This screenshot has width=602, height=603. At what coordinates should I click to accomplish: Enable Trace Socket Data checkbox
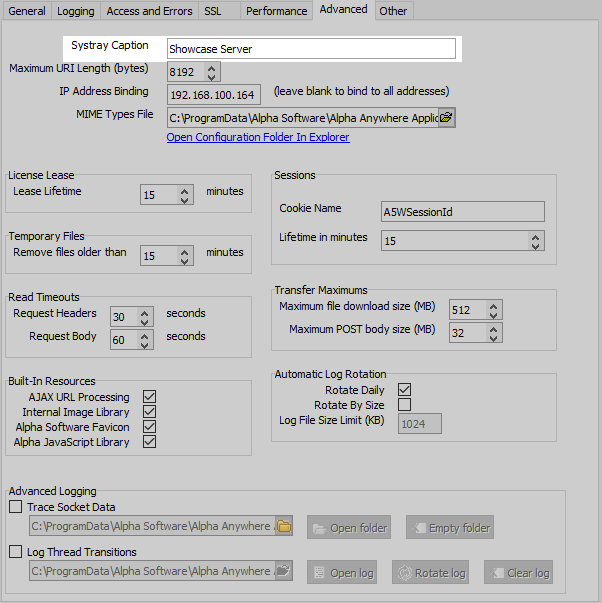click(x=15, y=506)
